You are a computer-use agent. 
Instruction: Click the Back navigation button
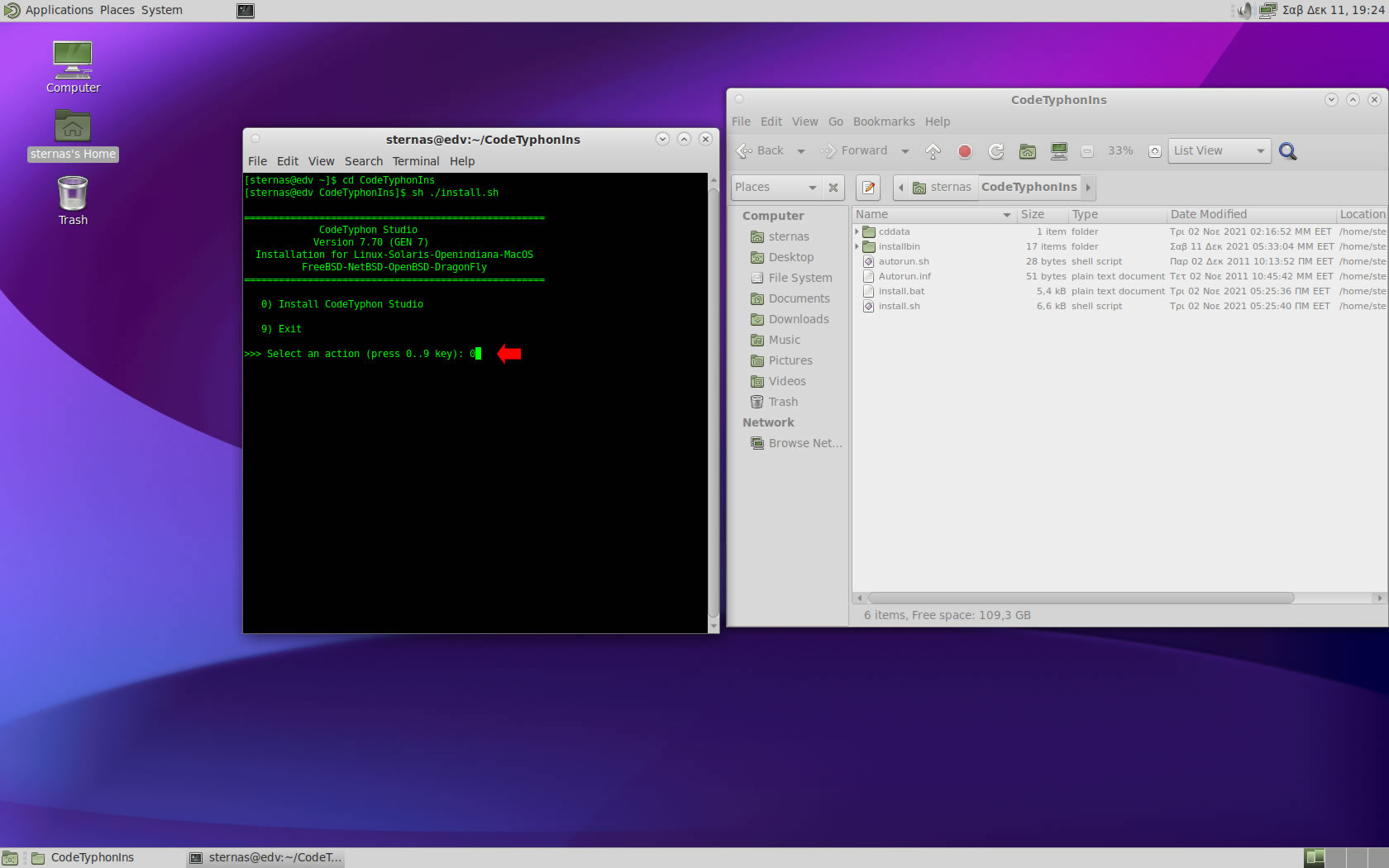click(x=761, y=150)
